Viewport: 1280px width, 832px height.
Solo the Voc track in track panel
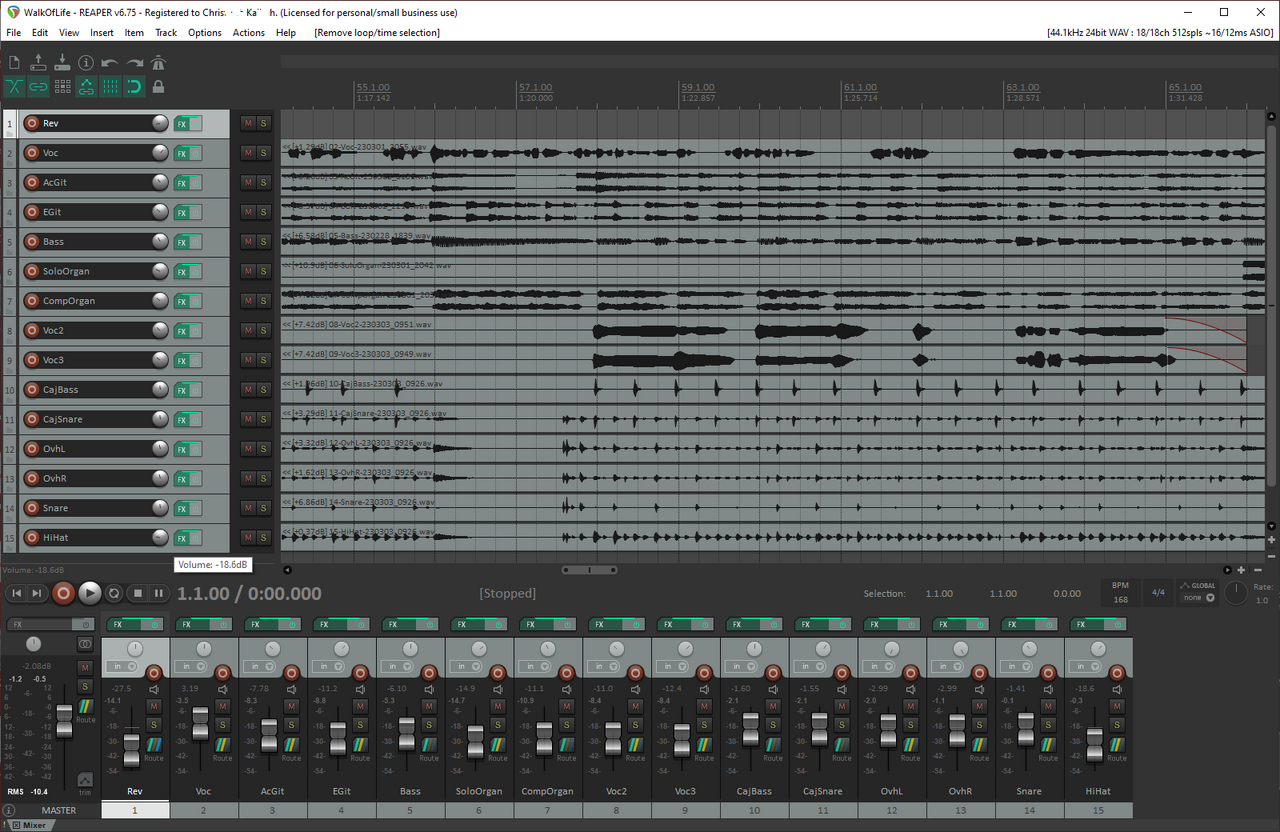pyautogui.click(x=264, y=153)
